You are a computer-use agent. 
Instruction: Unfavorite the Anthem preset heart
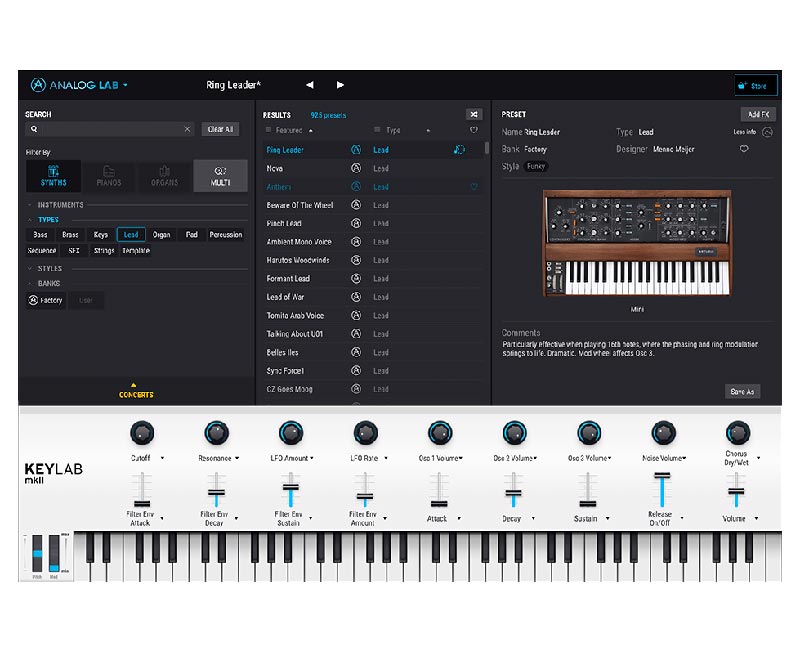[x=474, y=187]
